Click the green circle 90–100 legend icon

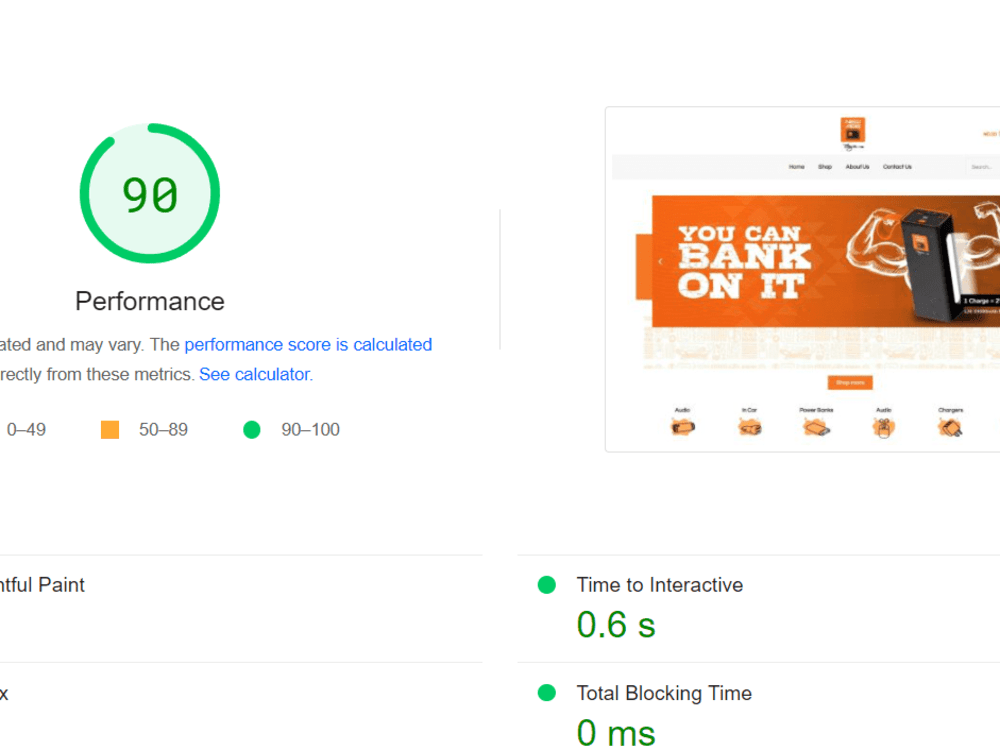click(252, 430)
